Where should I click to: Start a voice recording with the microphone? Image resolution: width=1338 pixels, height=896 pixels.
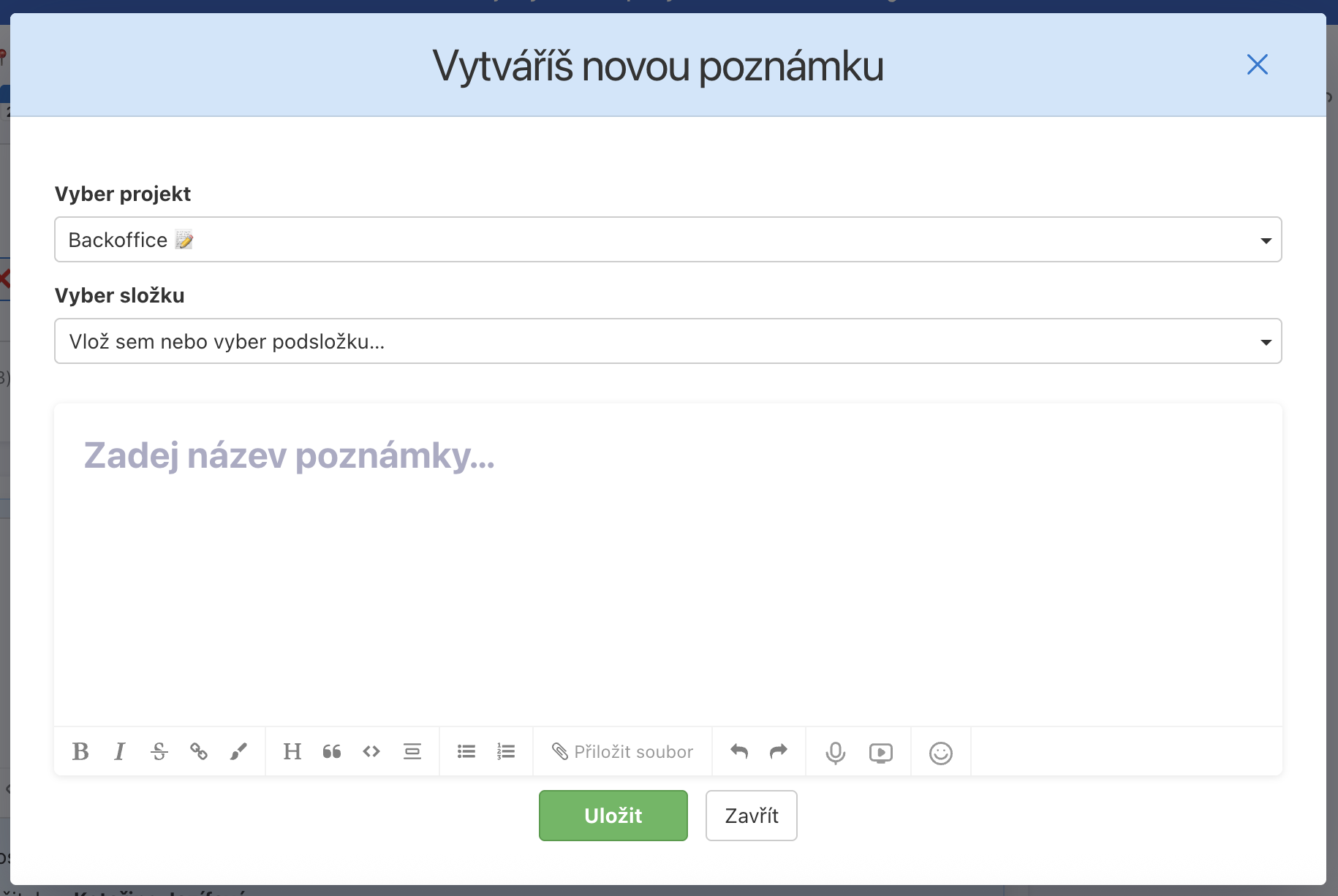pyautogui.click(x=835, y=751)
